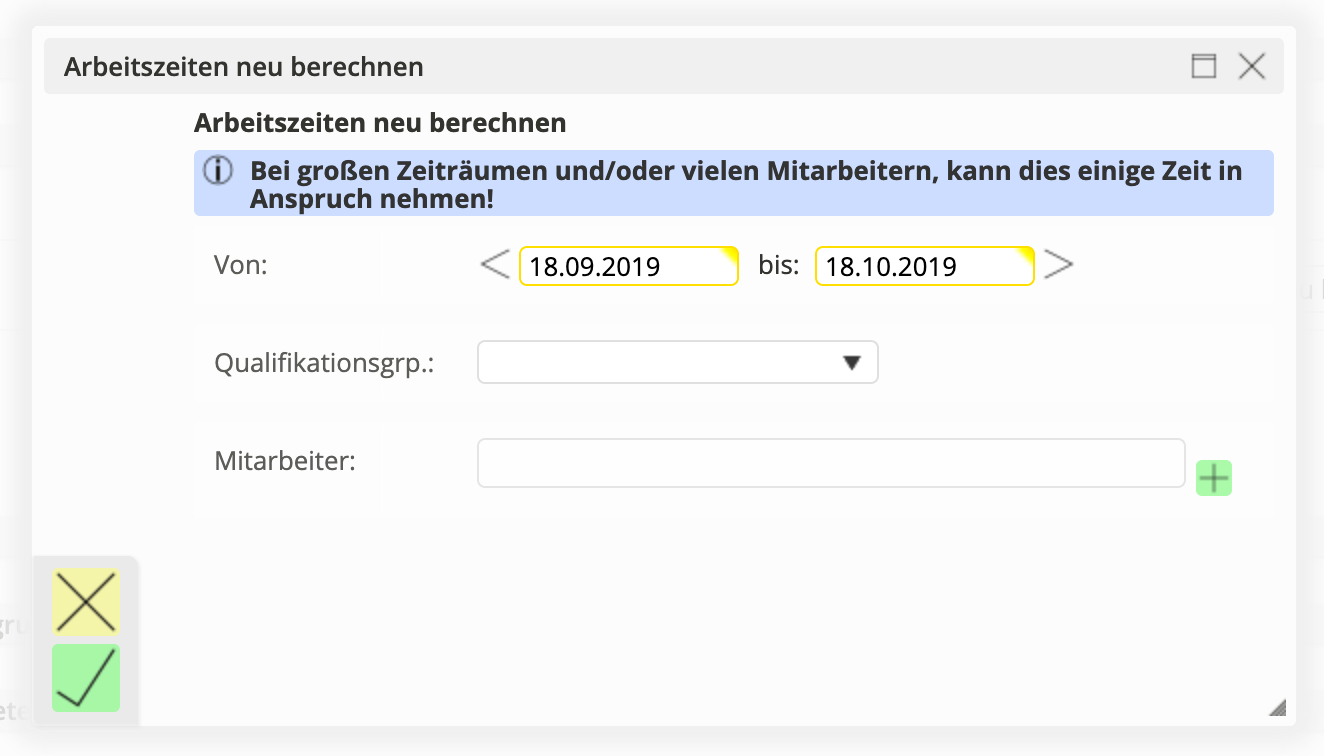Click the bold Arbeitszeiten neu berechnen heading
Viewport: 1324px width, 756px height.
(x=379, y=122)
